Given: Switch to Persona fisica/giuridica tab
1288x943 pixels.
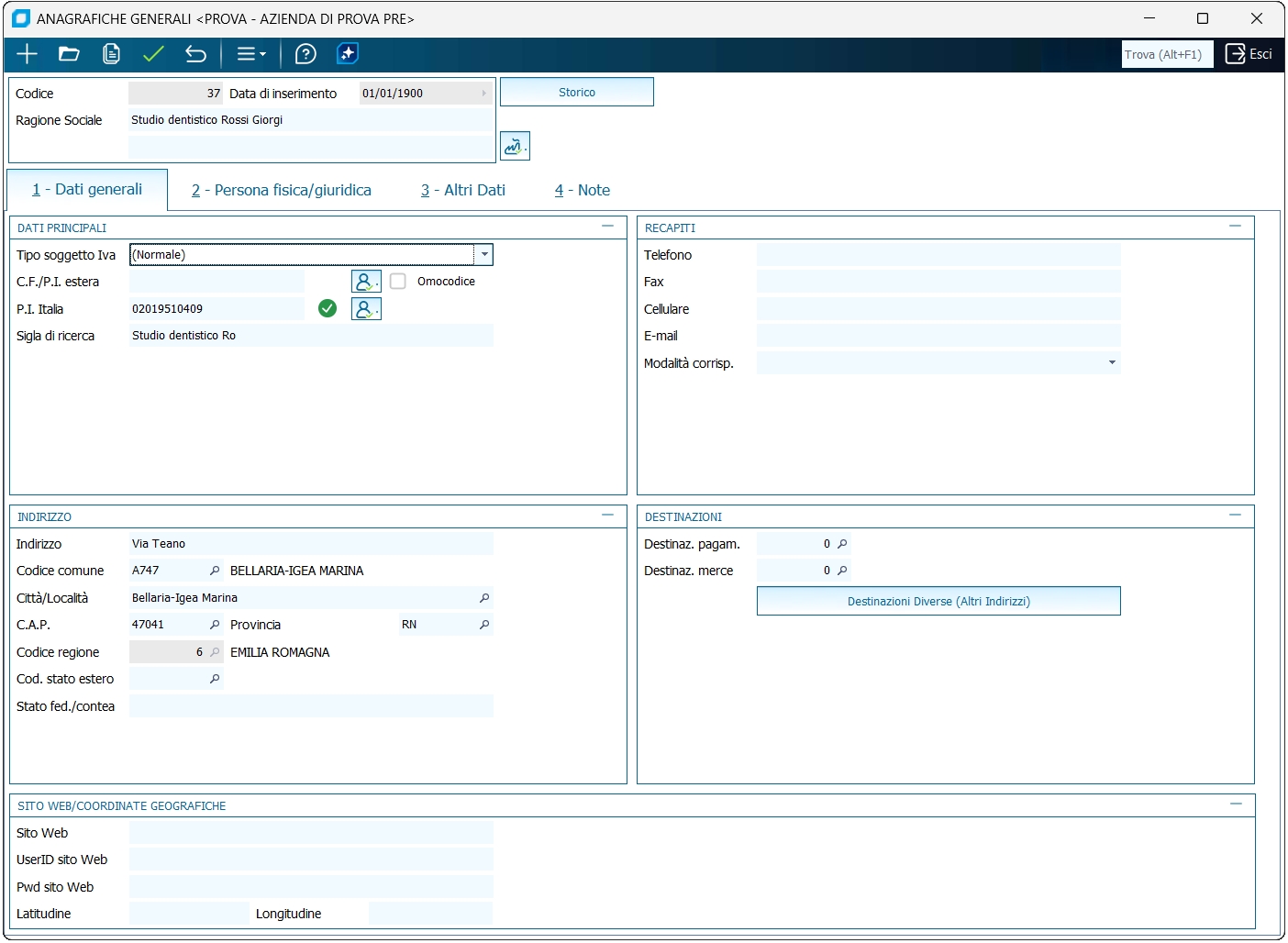Looking at the screenshot, I should [x=282, y=190].
